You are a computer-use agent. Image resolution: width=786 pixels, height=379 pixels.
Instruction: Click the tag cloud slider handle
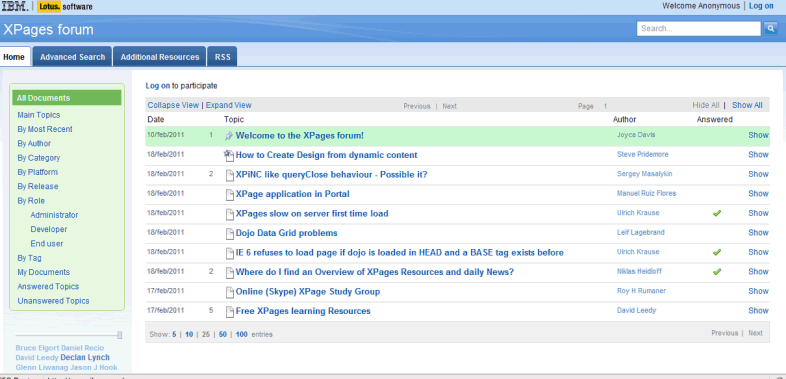[119, 335]
